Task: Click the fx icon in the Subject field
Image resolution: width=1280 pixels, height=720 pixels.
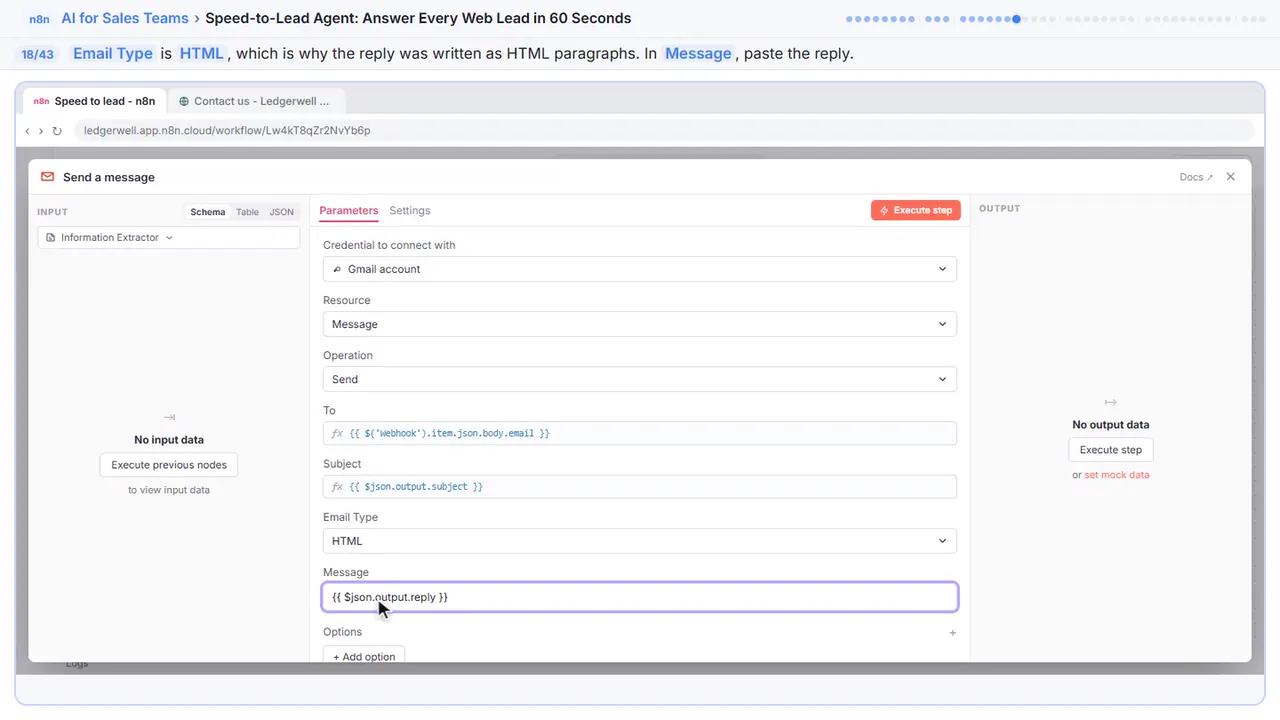Action: click(337, 486)
